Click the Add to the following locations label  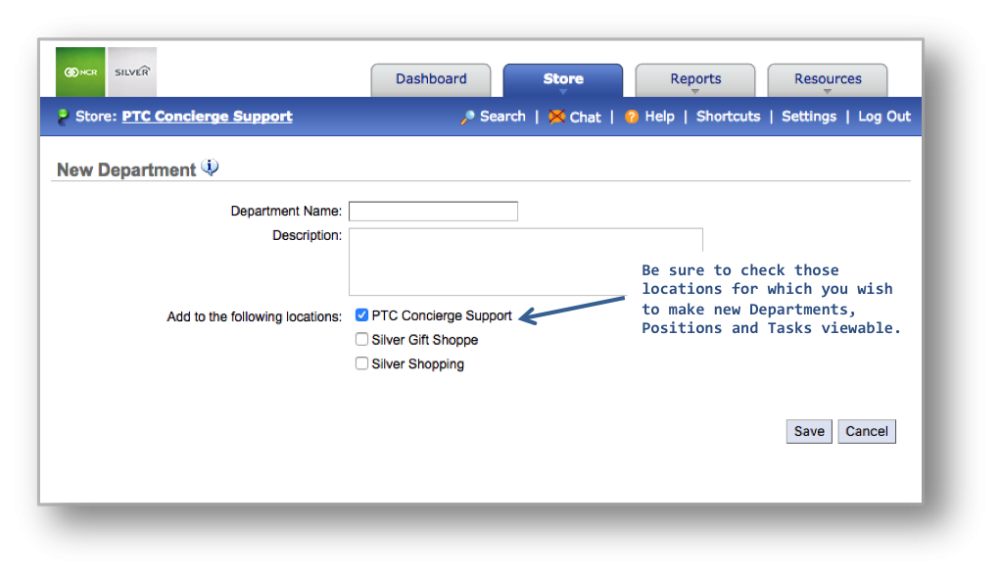(254, 317)
